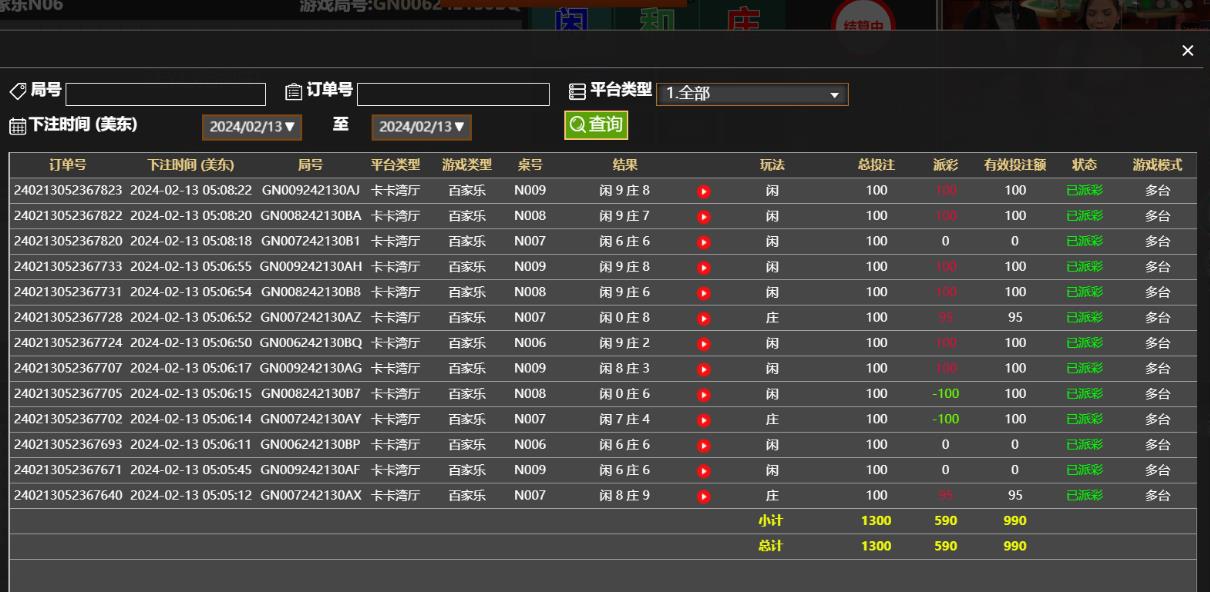Open the start date picker 2024/02/13

(x=252, y=127)
